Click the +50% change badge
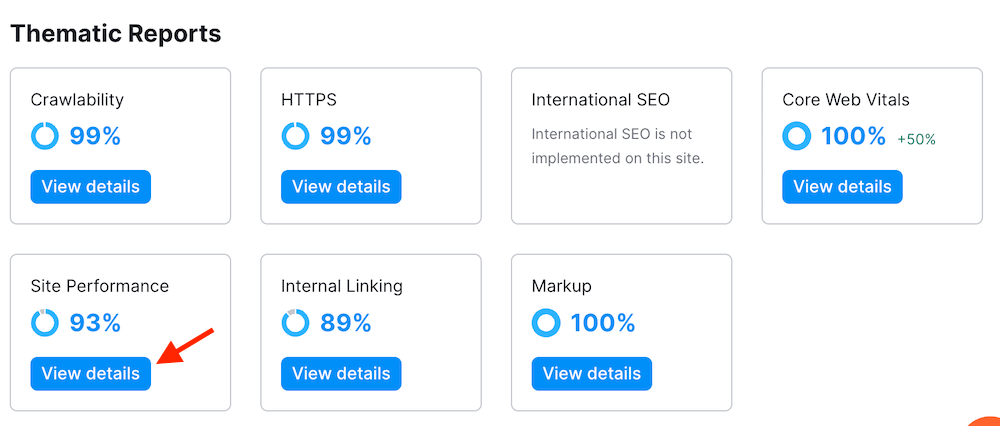1000x426 pixels. 916,139
